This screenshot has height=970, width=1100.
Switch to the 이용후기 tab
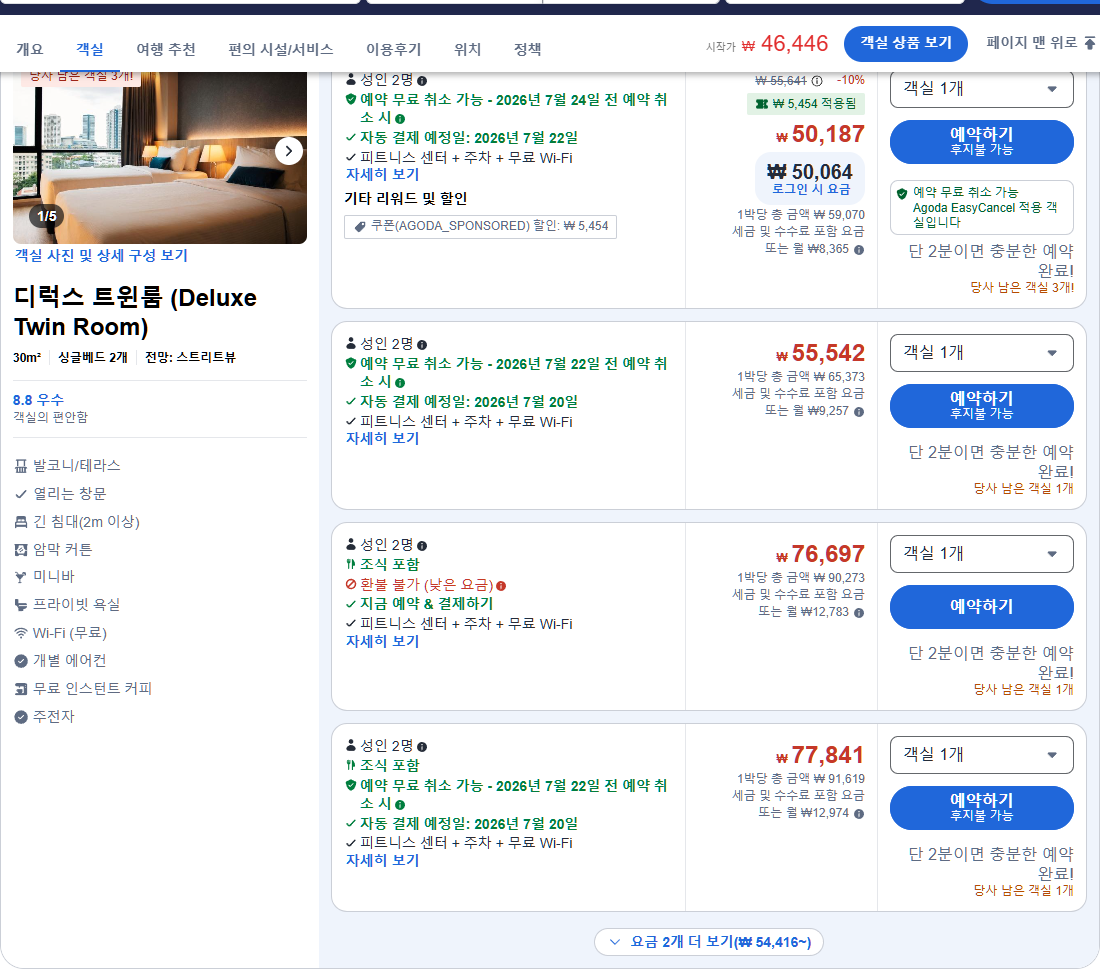[394, 49]
